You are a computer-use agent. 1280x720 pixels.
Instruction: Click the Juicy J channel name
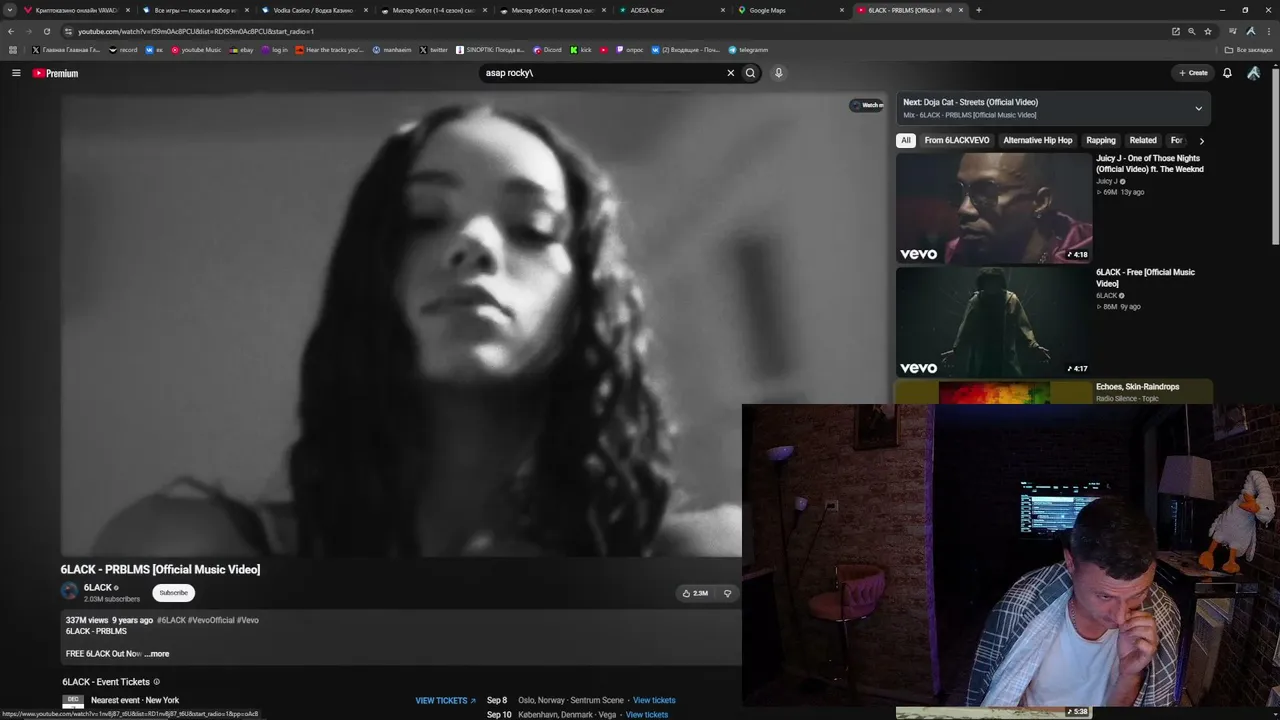point(1107,181)
